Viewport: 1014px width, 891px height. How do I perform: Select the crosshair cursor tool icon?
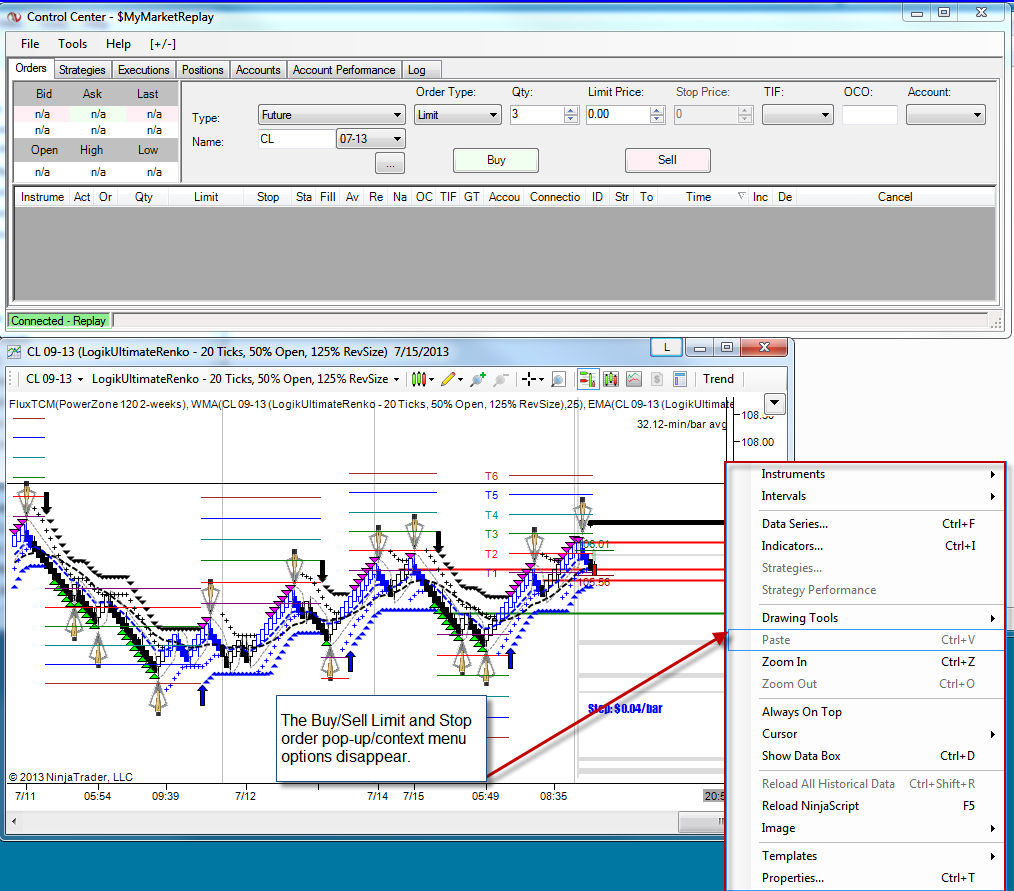pyautogui.click(x=530, y=379)
